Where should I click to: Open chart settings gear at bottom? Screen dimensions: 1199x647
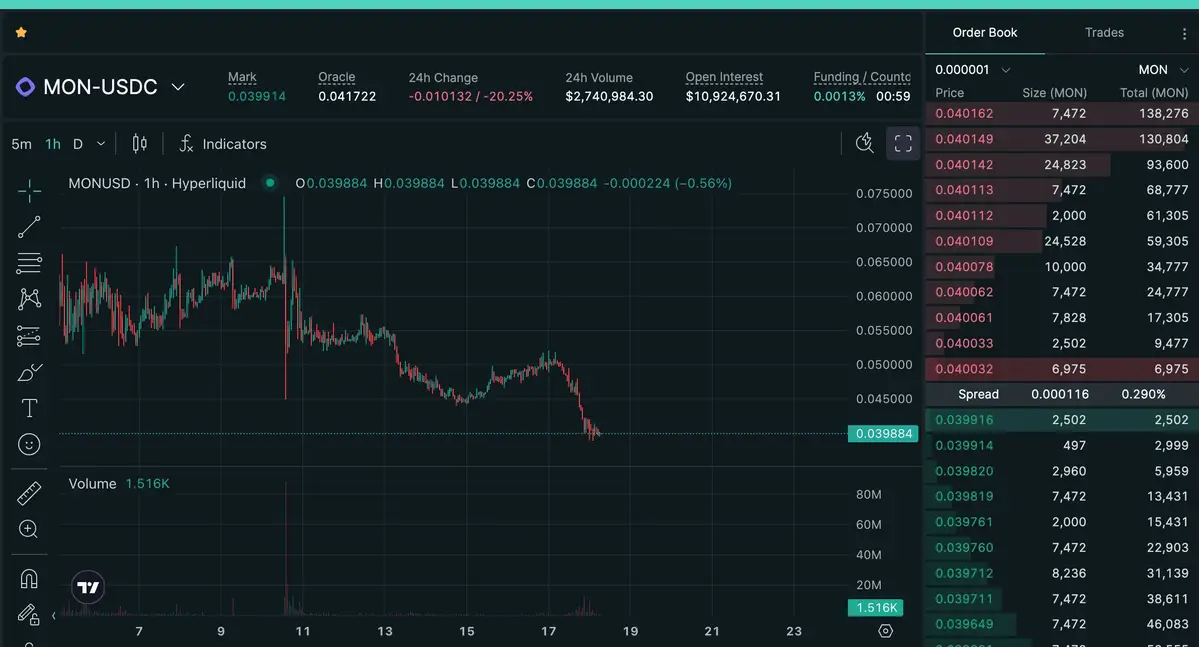pos(885,631)
